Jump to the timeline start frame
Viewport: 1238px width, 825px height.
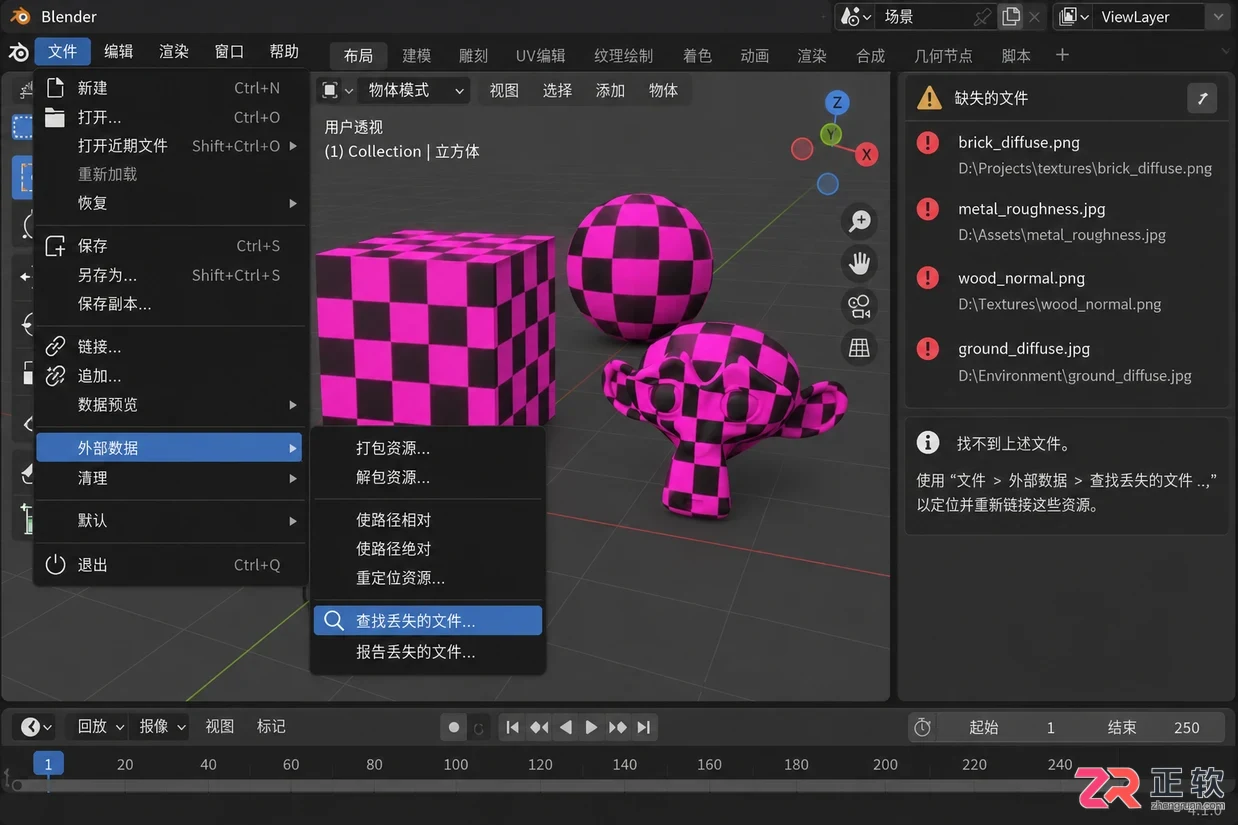pyautogui.click(x=512, y=727)
